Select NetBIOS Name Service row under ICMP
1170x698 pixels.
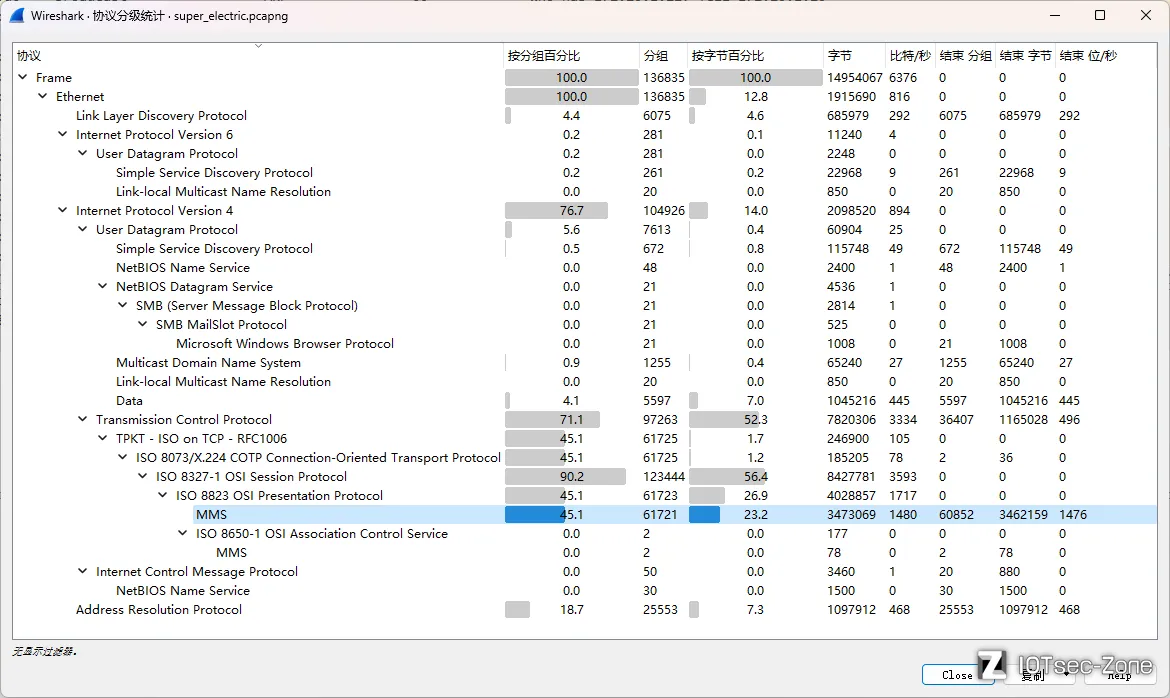(x=585, y=591)
